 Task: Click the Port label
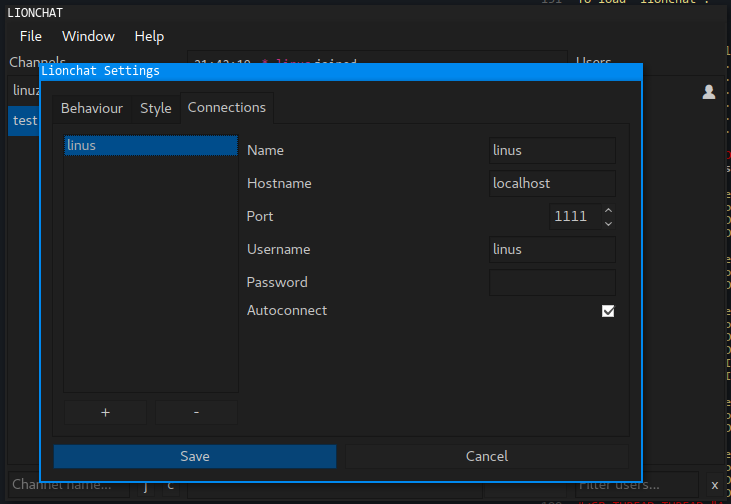pyautogui.click(x=260, y=216)
